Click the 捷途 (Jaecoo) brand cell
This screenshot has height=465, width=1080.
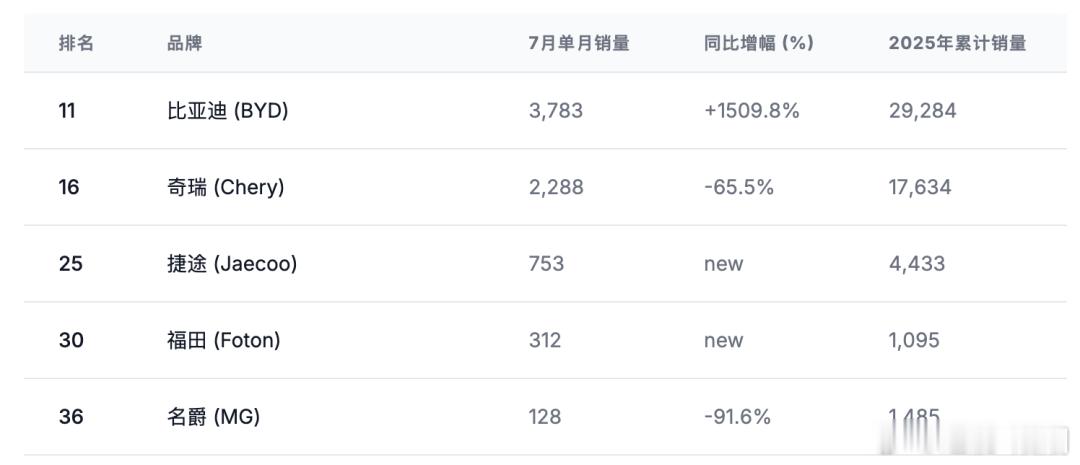tap(231, 263)
